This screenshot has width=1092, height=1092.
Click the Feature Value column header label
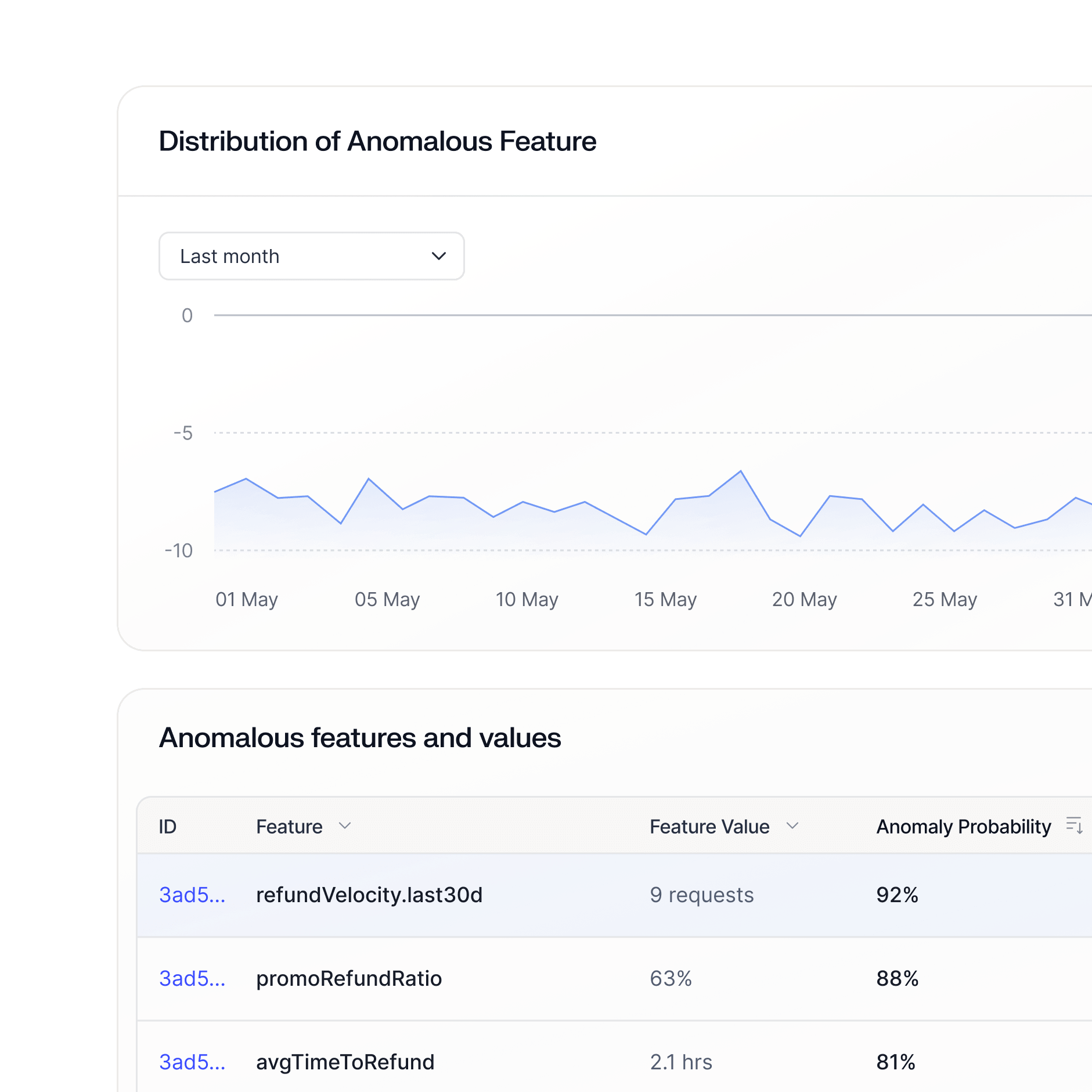click(709, 826)
